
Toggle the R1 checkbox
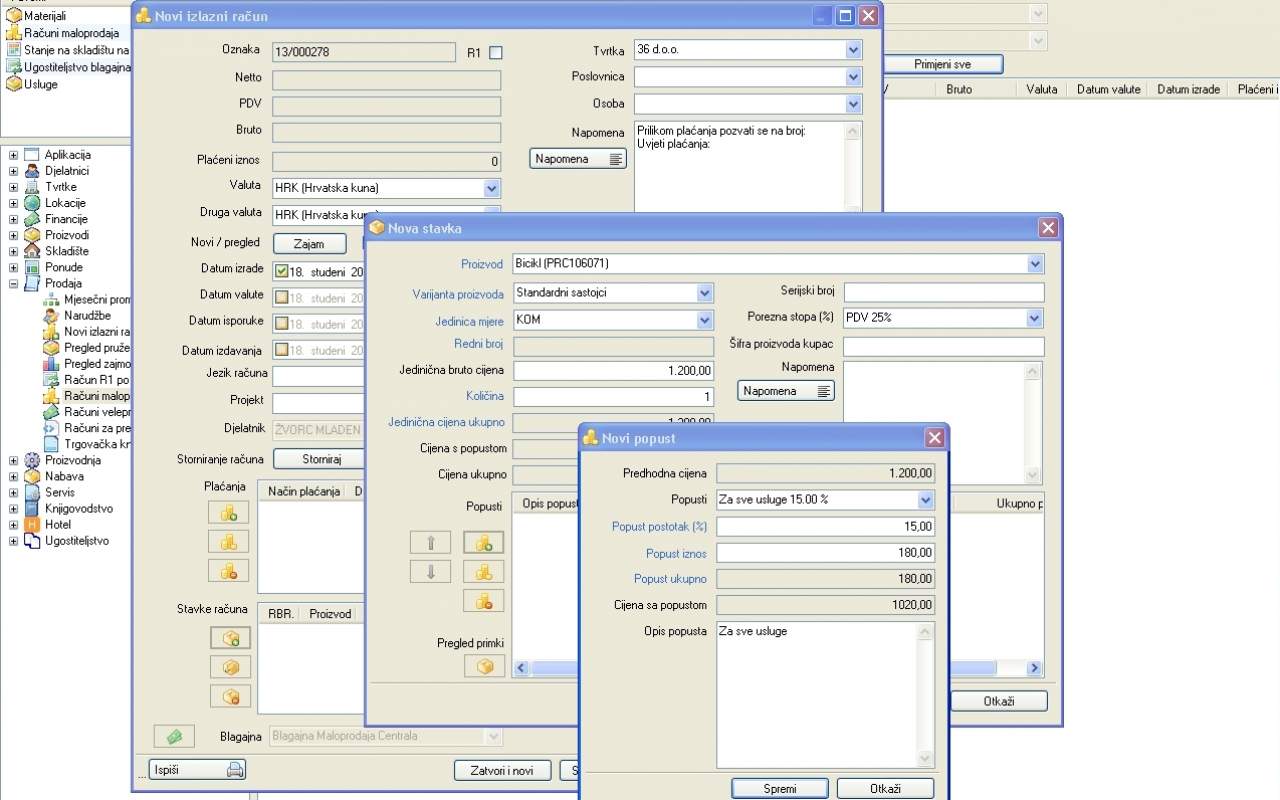click(495, 52)
